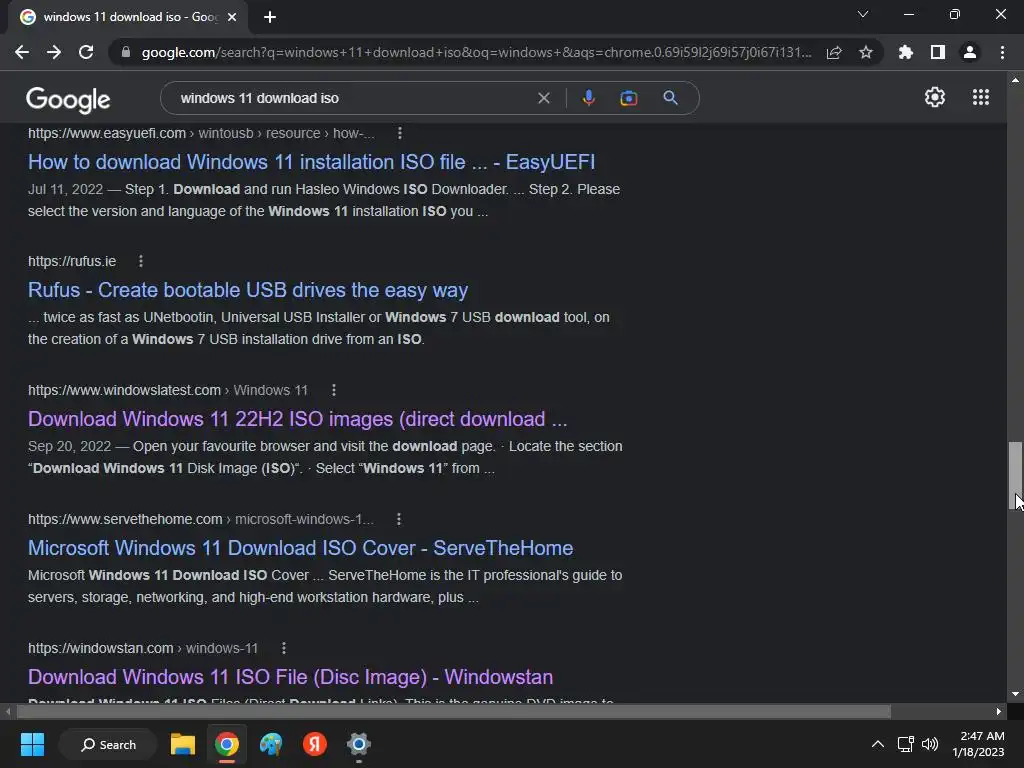Screen dimensions: 1024x768
Task: Open Chrome three-dot menu
Action: [1002, 52]
